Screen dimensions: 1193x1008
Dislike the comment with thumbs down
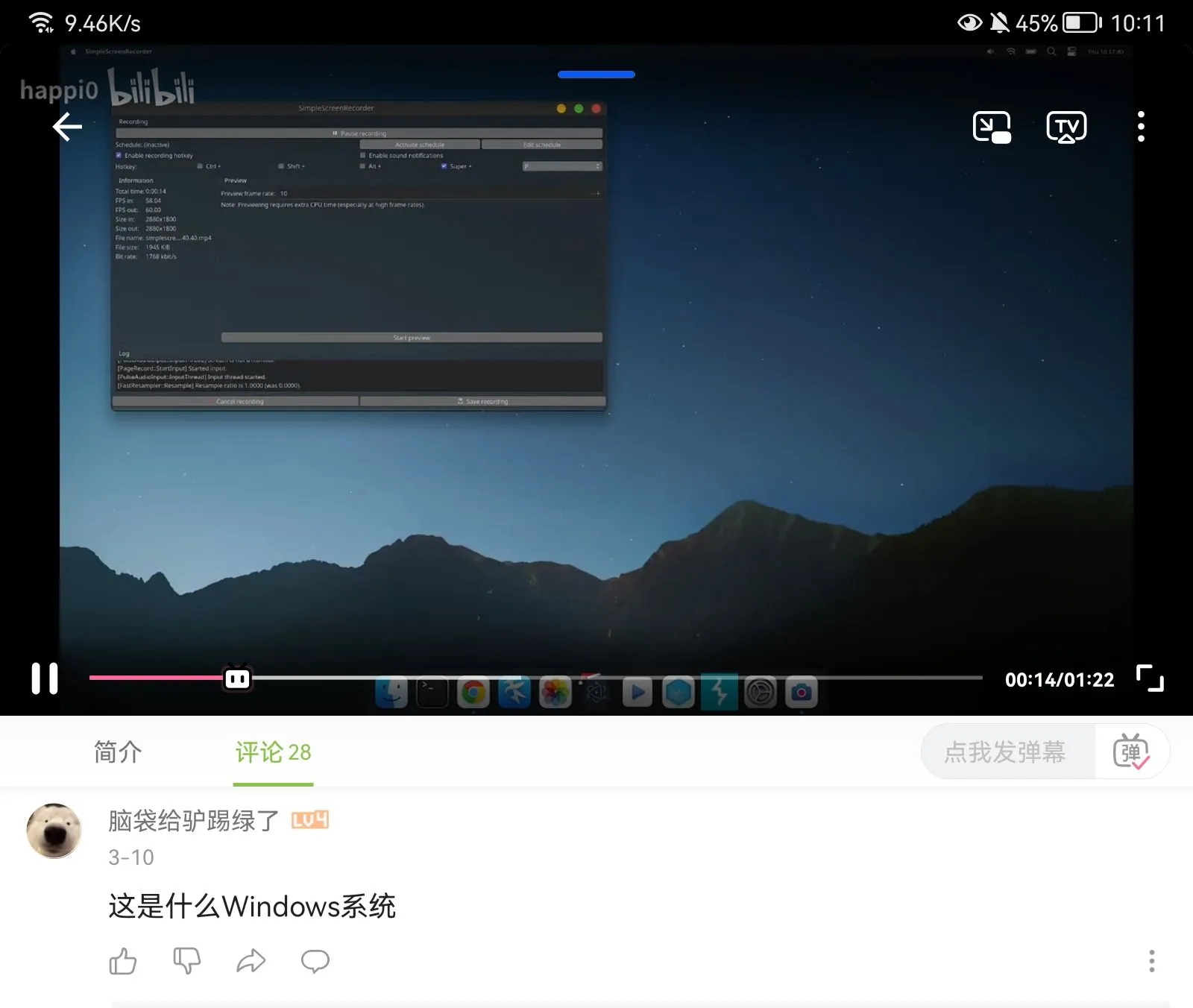[x=186, y=961]
